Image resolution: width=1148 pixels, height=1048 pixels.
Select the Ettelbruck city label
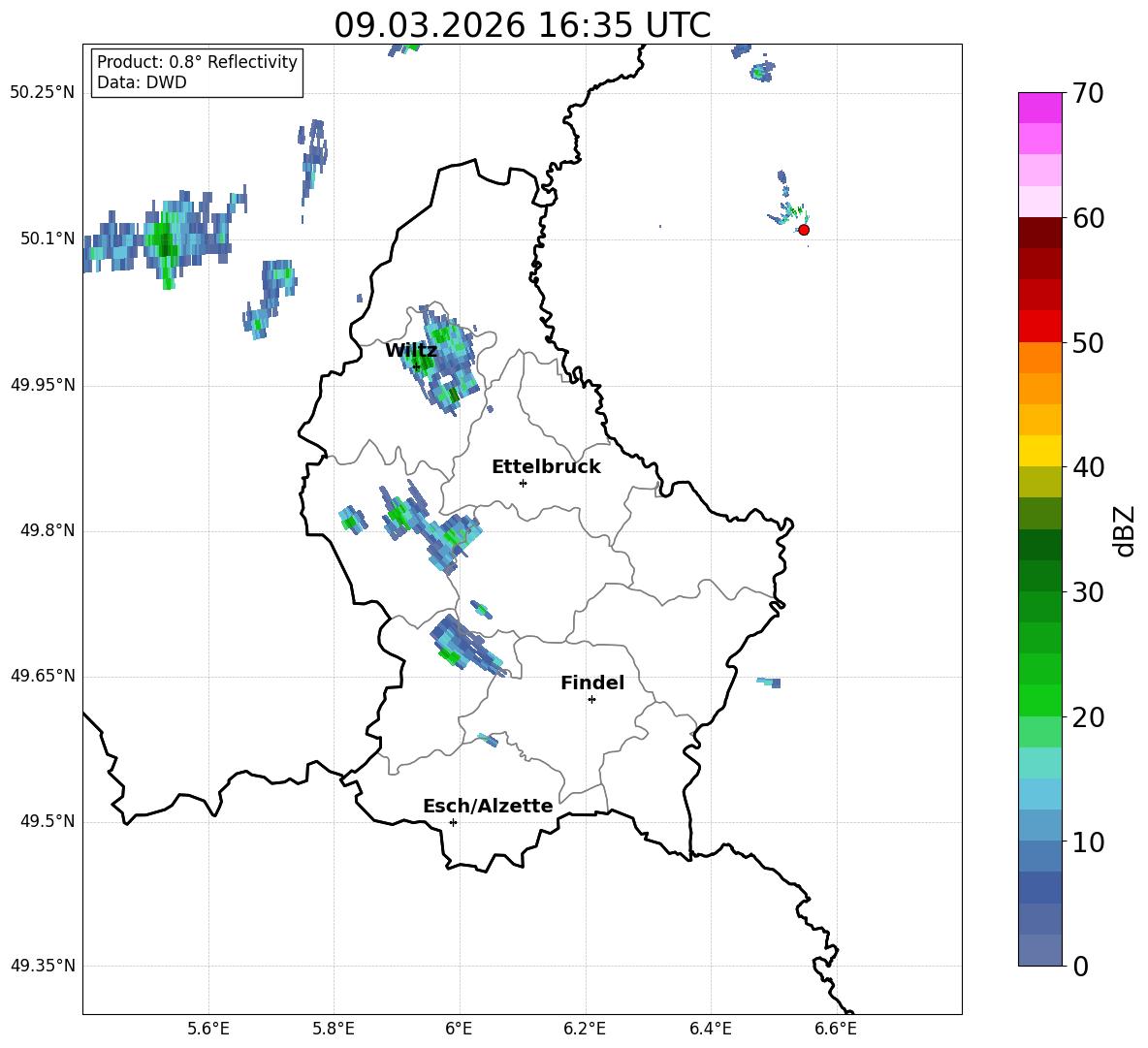[545, 467]
